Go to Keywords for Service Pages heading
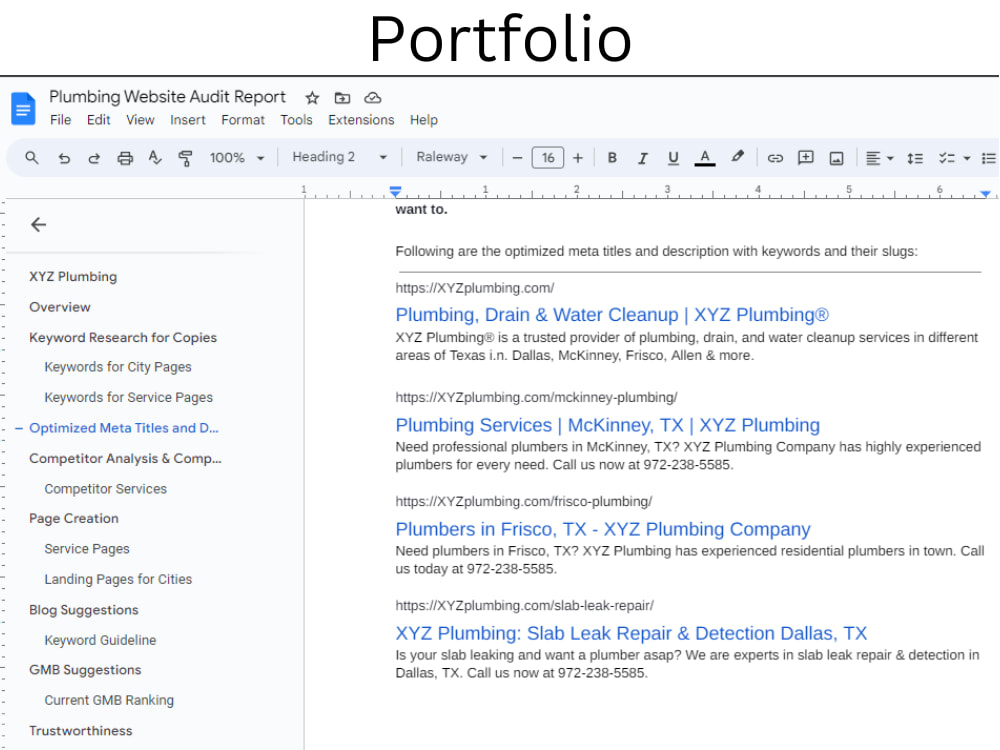Screen dimensions: 1000x750 click(x=128, y=397)
